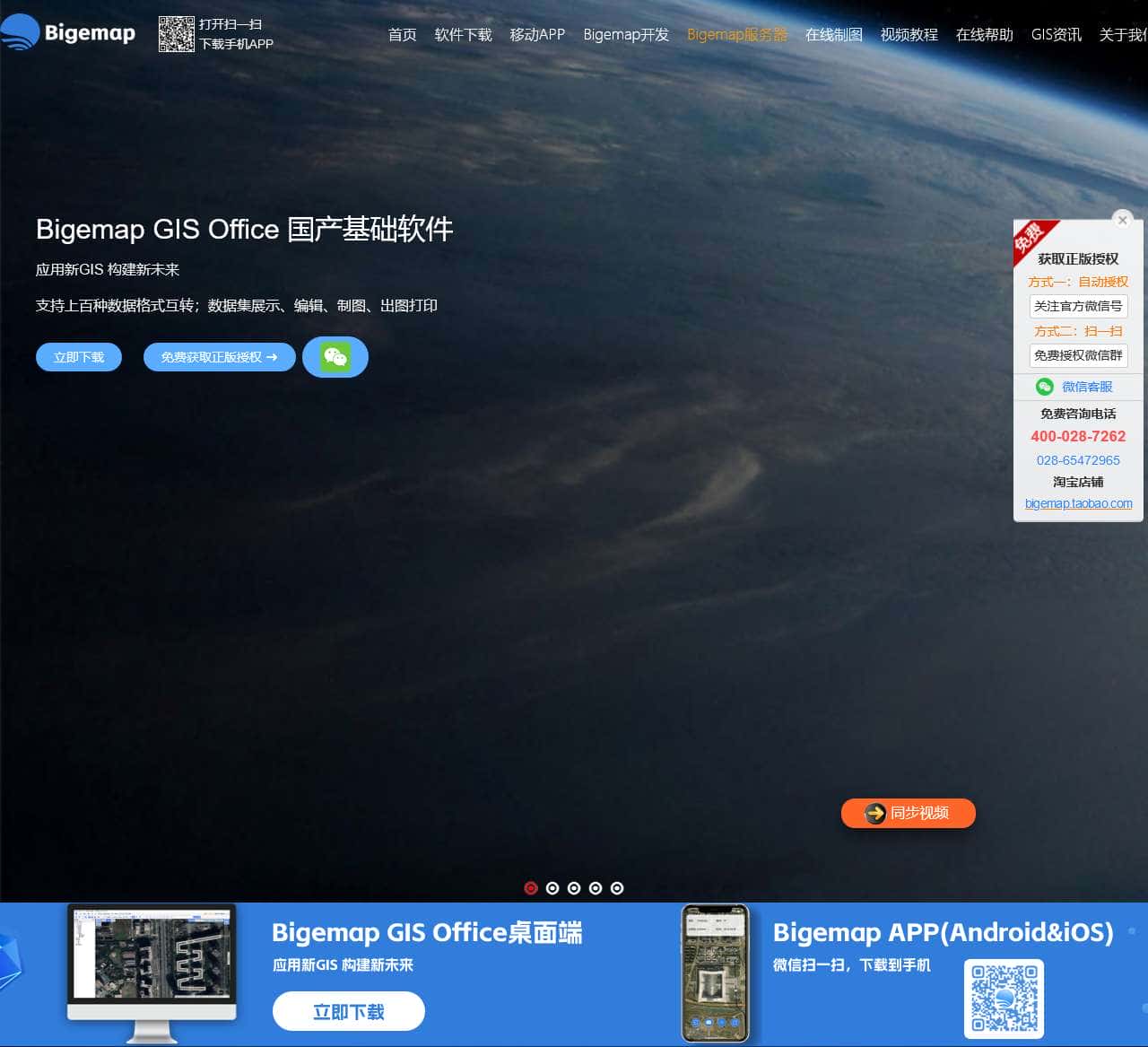Click the mobile phone app image
The width and height of the screenshot is (1148, 1047).
pos(716,973)
